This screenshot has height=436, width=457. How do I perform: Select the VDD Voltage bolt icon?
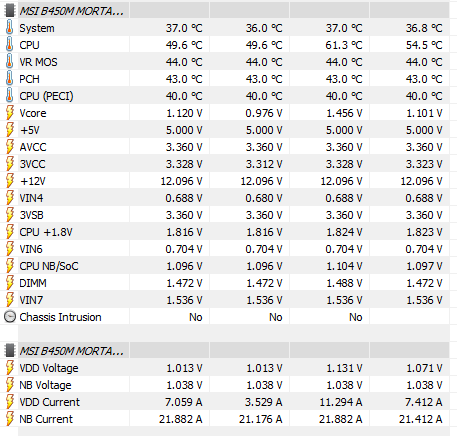pyautogui.click(x=10, y=368)
